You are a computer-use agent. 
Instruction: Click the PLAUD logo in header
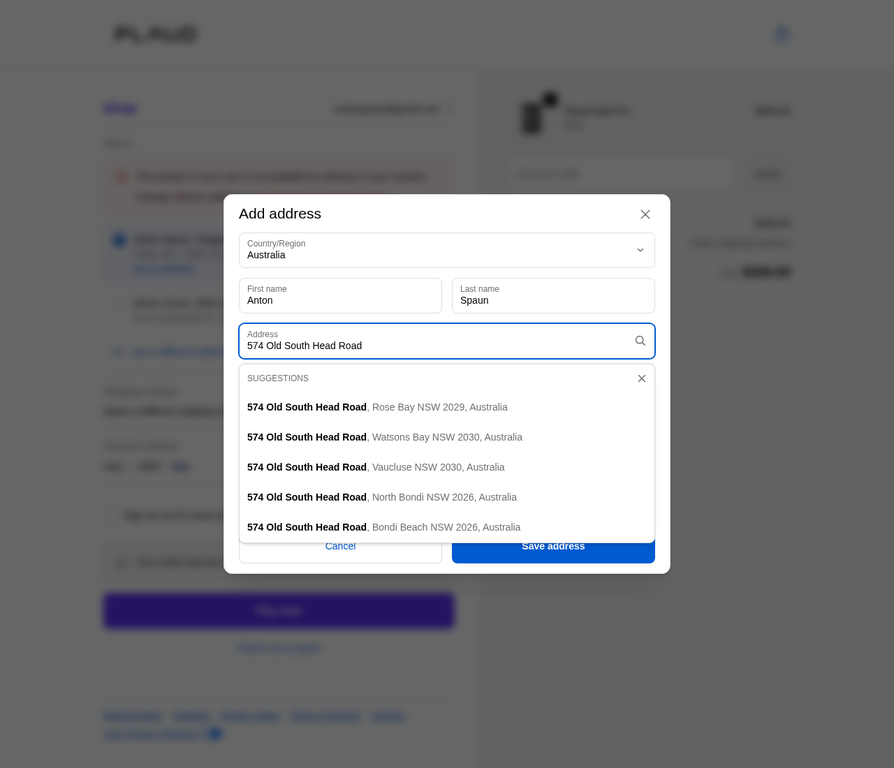155,34
